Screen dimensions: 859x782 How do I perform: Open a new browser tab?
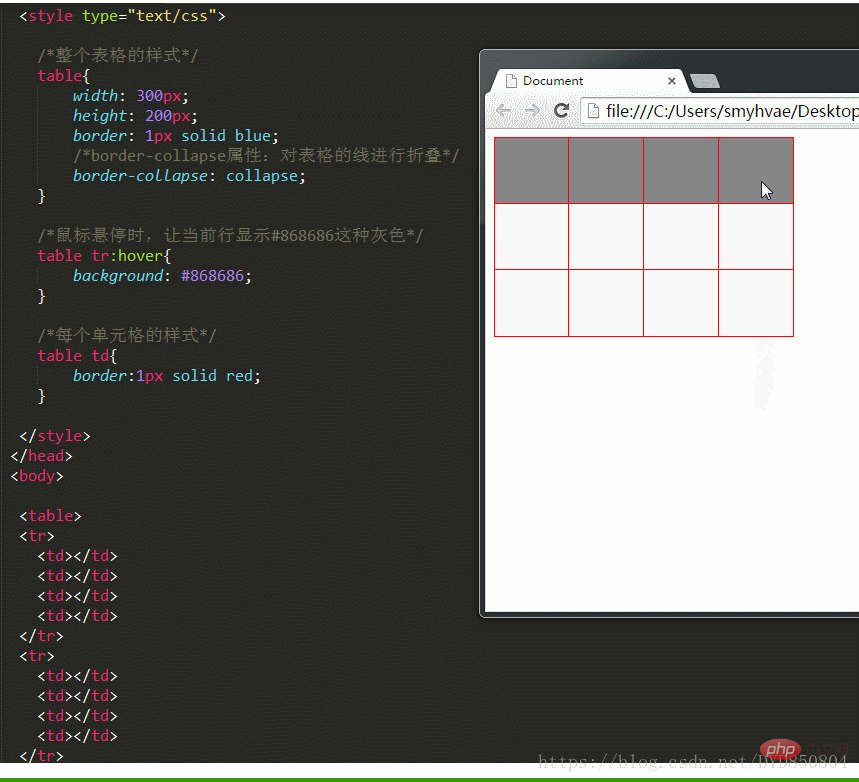coord(705,81)
